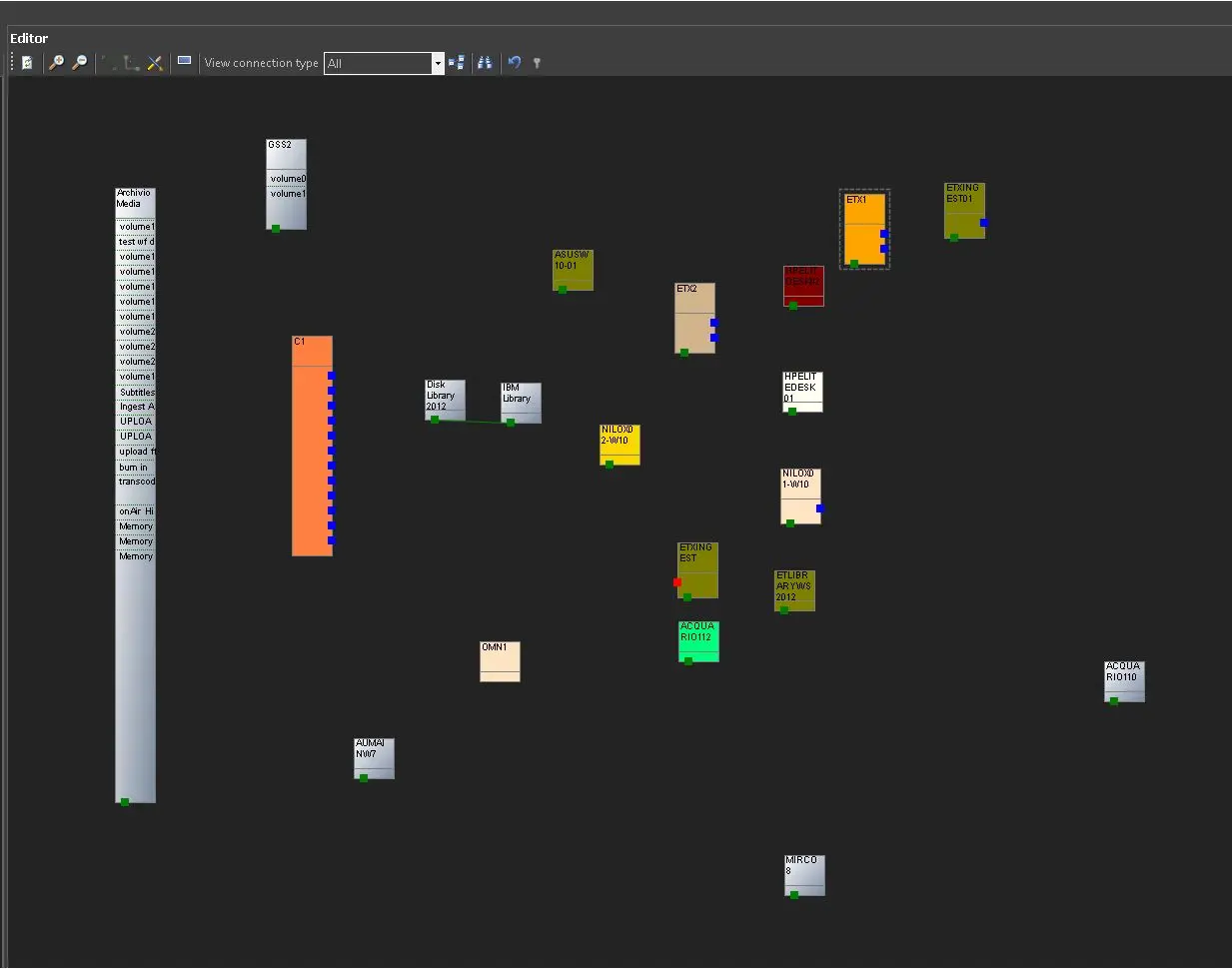Click the delete connection cross icon
1232x969 pixels.
(155, 63)
